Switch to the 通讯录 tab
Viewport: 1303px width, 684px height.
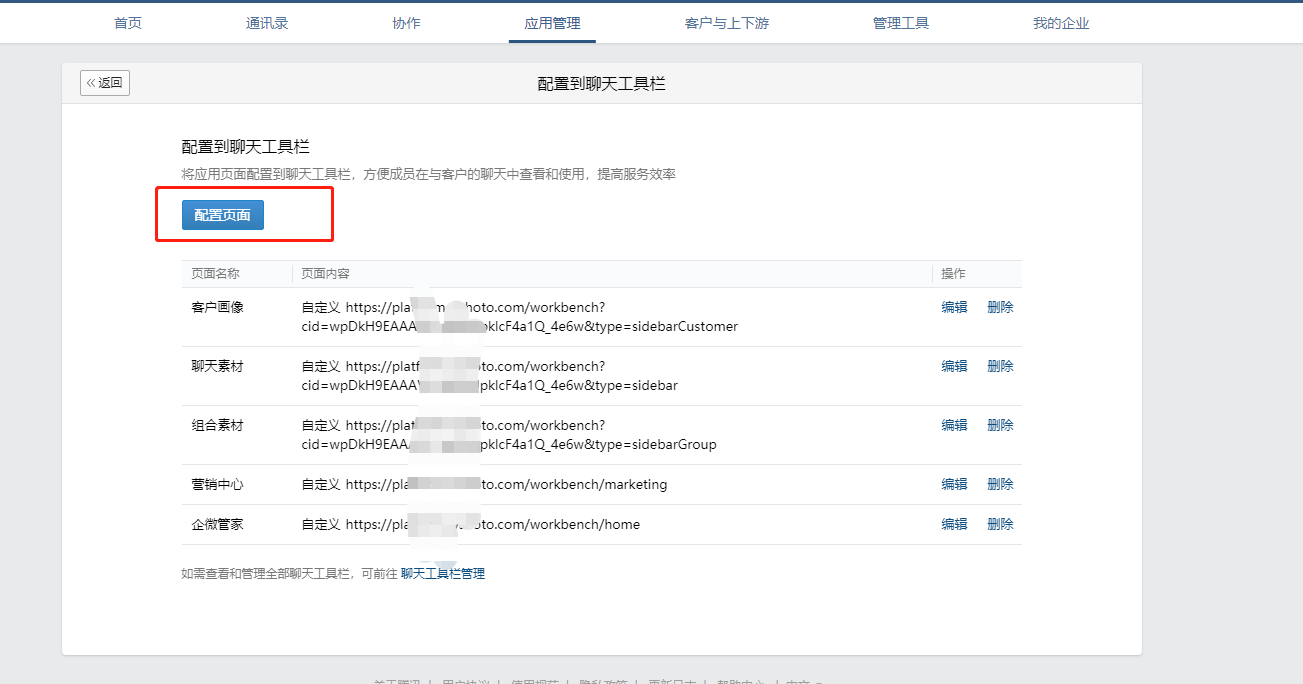click(x=267, y=23)
